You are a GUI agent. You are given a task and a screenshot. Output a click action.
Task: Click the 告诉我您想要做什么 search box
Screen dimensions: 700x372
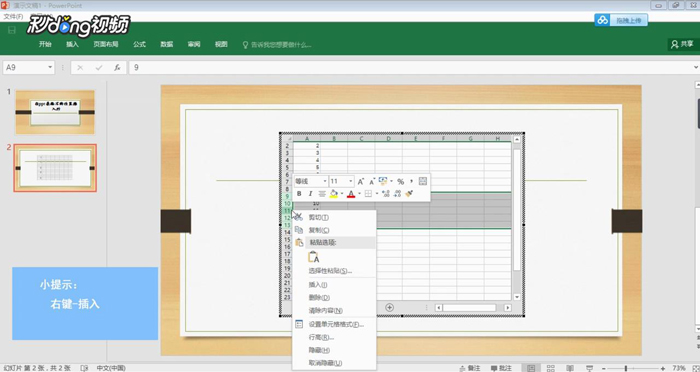tap(277, 45)
